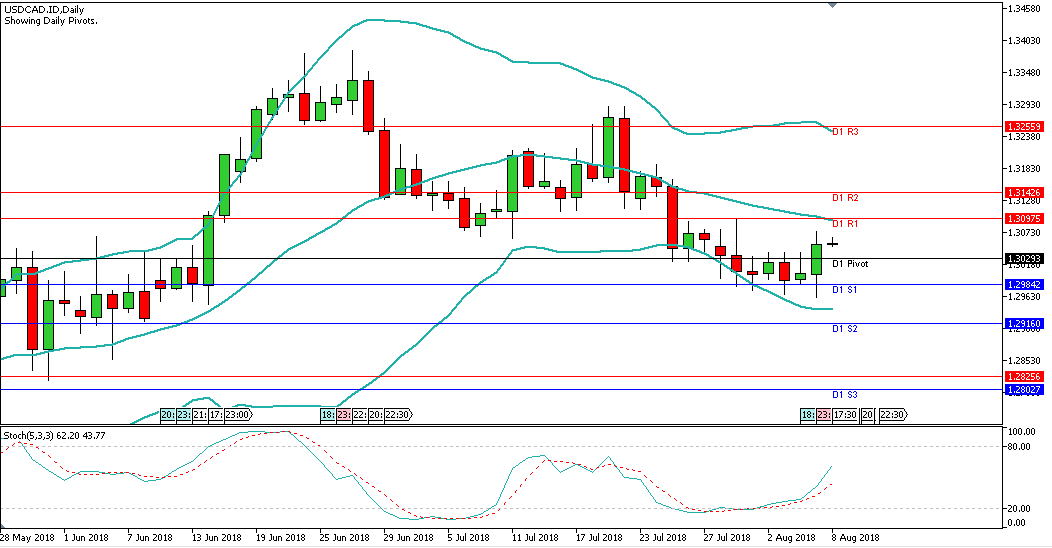Click the D1 R3 pivot label

pyautogui.click(x=845, y=132)
